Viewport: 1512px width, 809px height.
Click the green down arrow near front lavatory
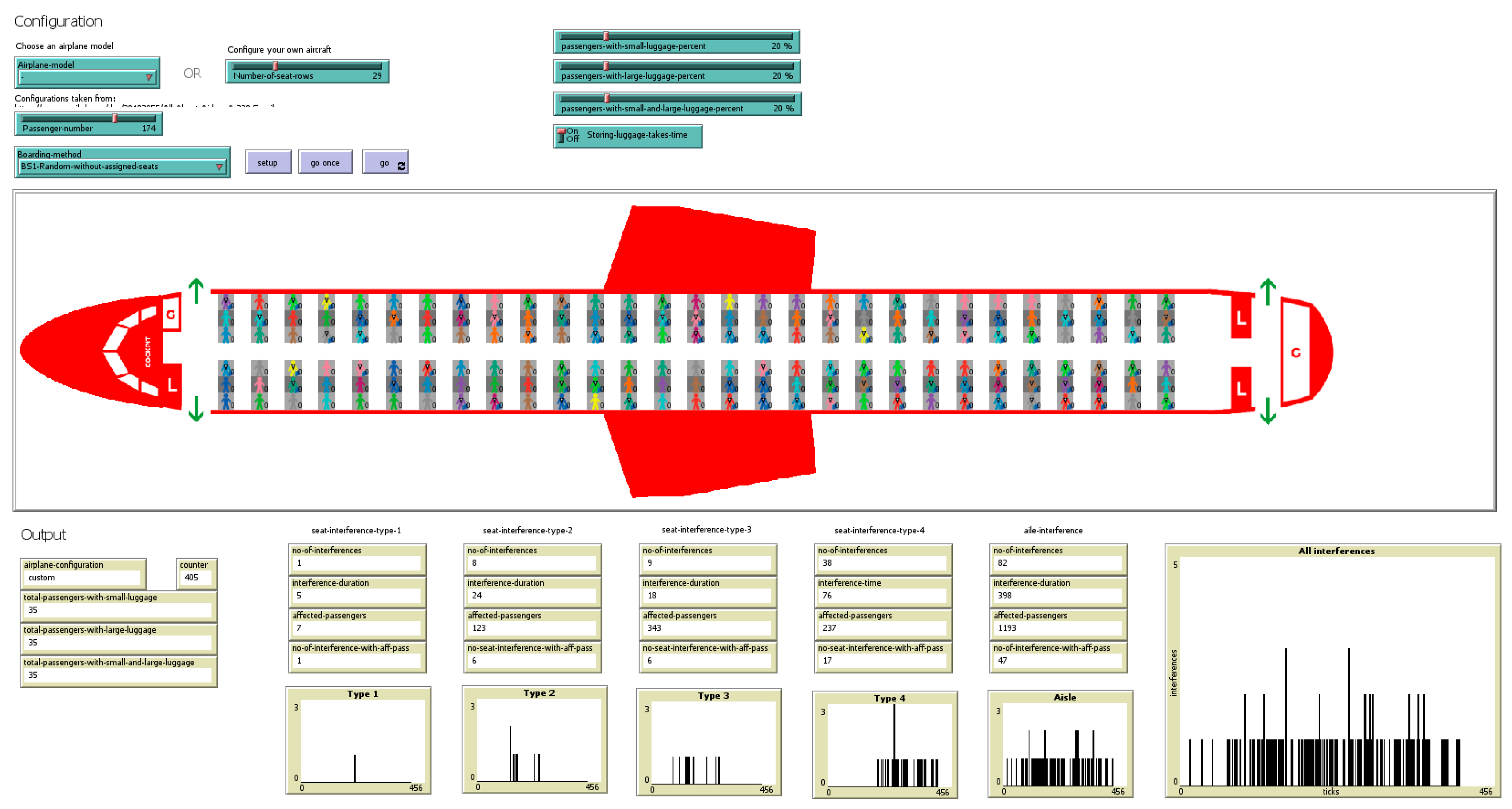(x=196, y=409)
